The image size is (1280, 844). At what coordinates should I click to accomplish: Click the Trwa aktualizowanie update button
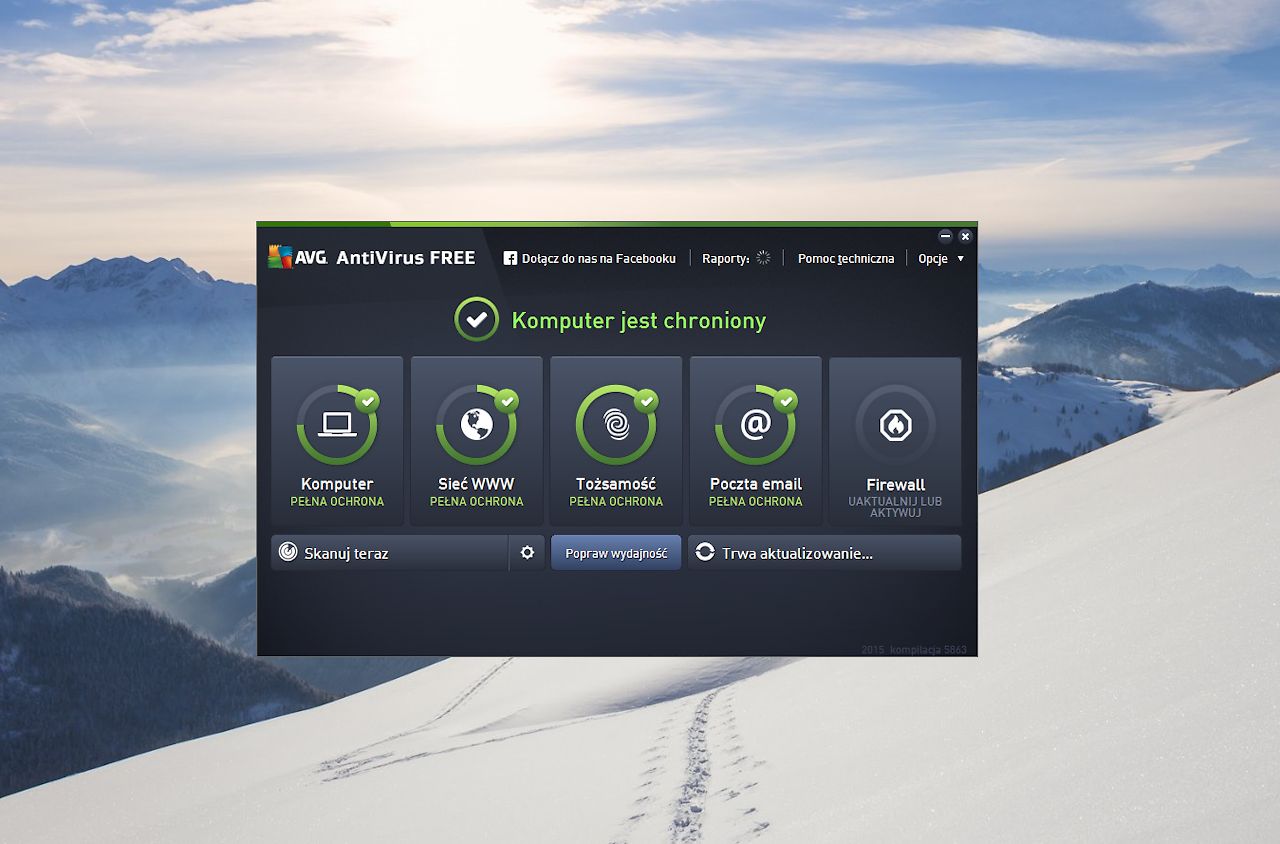click(825, 553)
